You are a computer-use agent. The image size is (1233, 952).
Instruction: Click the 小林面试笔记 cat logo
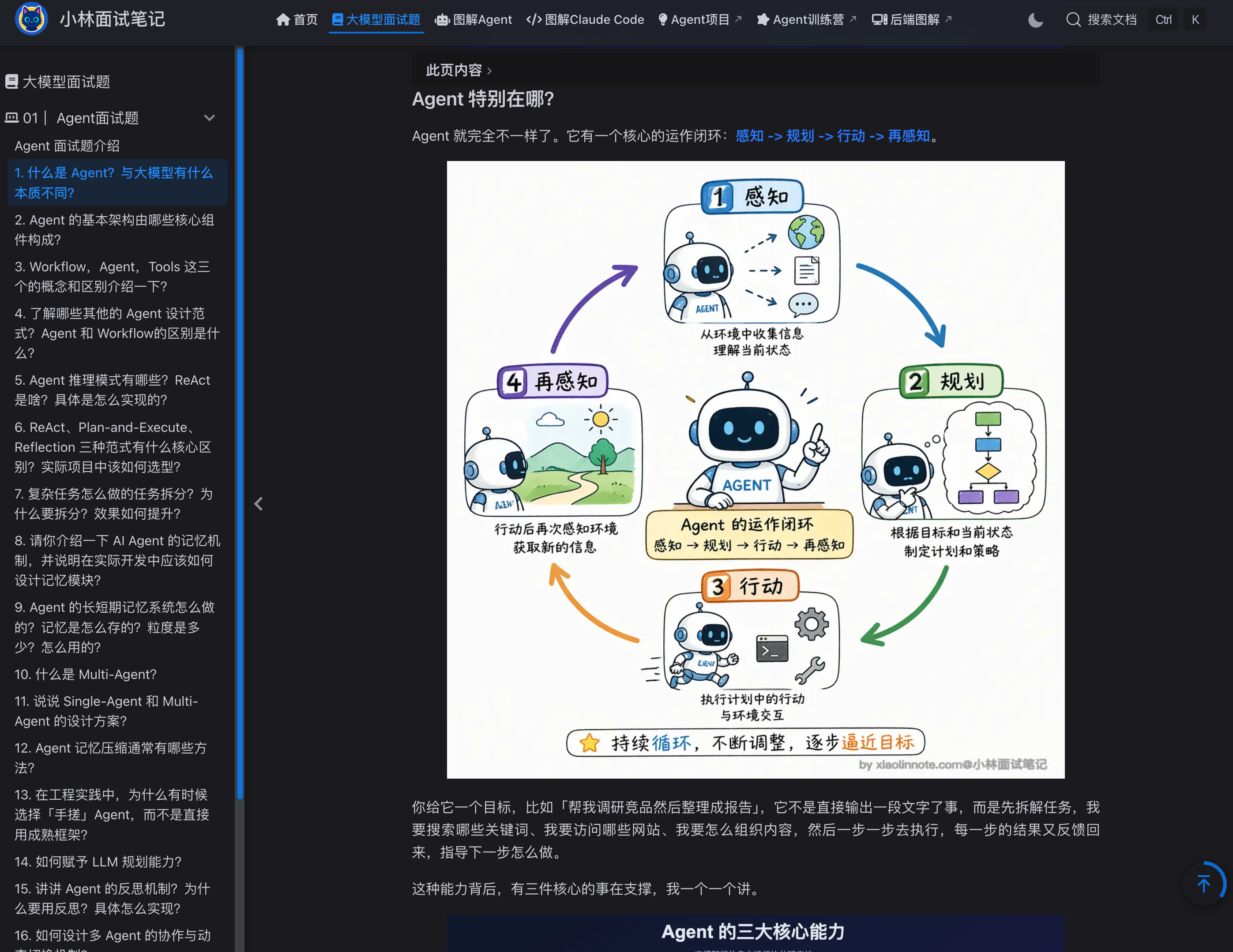point(31,19)
